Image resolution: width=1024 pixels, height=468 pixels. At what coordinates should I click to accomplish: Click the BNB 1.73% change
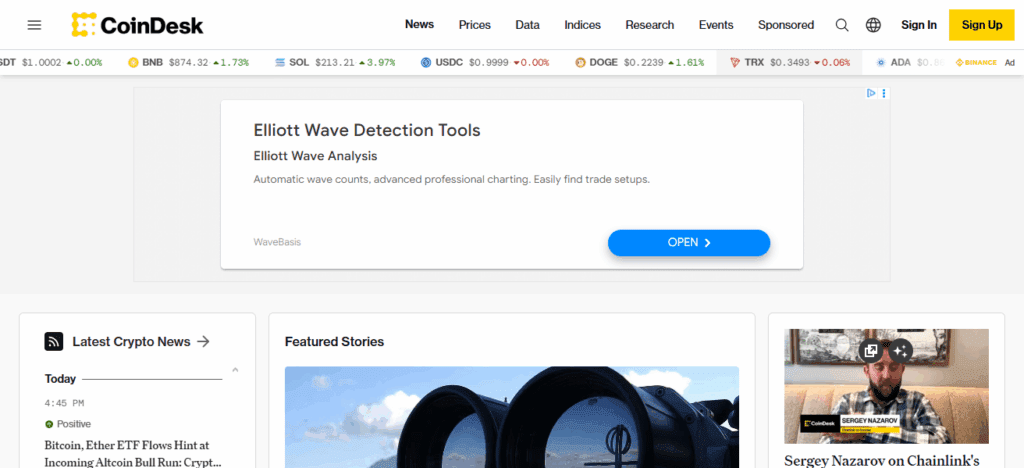(x=231, y=63)
